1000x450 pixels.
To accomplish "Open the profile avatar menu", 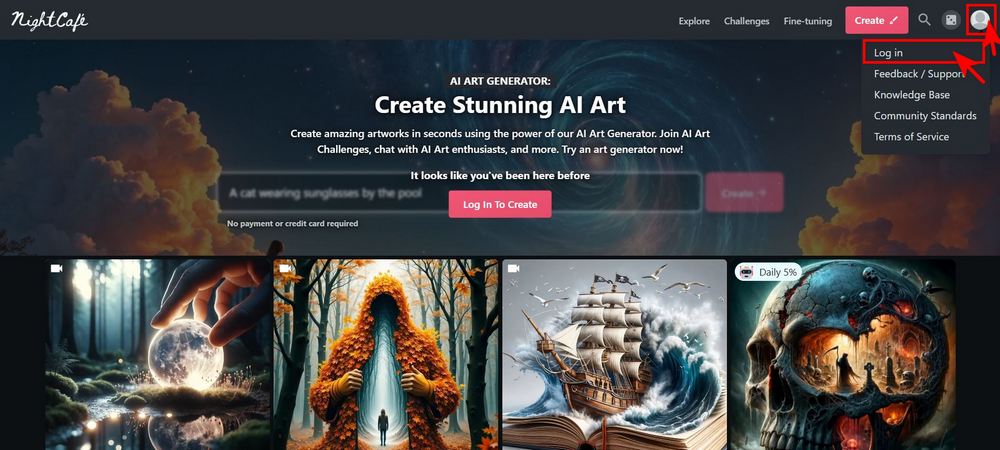I will pos(980,20).
